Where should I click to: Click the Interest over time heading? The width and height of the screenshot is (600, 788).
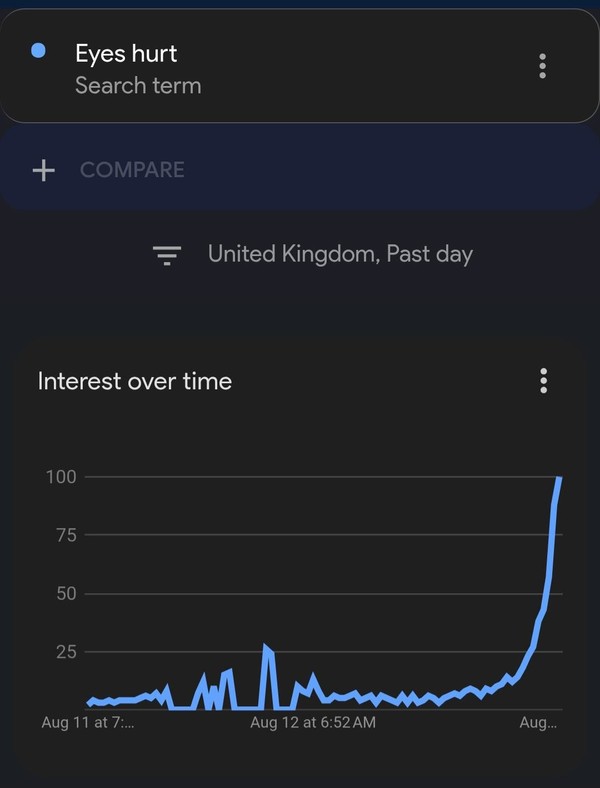tap(135, 381)
